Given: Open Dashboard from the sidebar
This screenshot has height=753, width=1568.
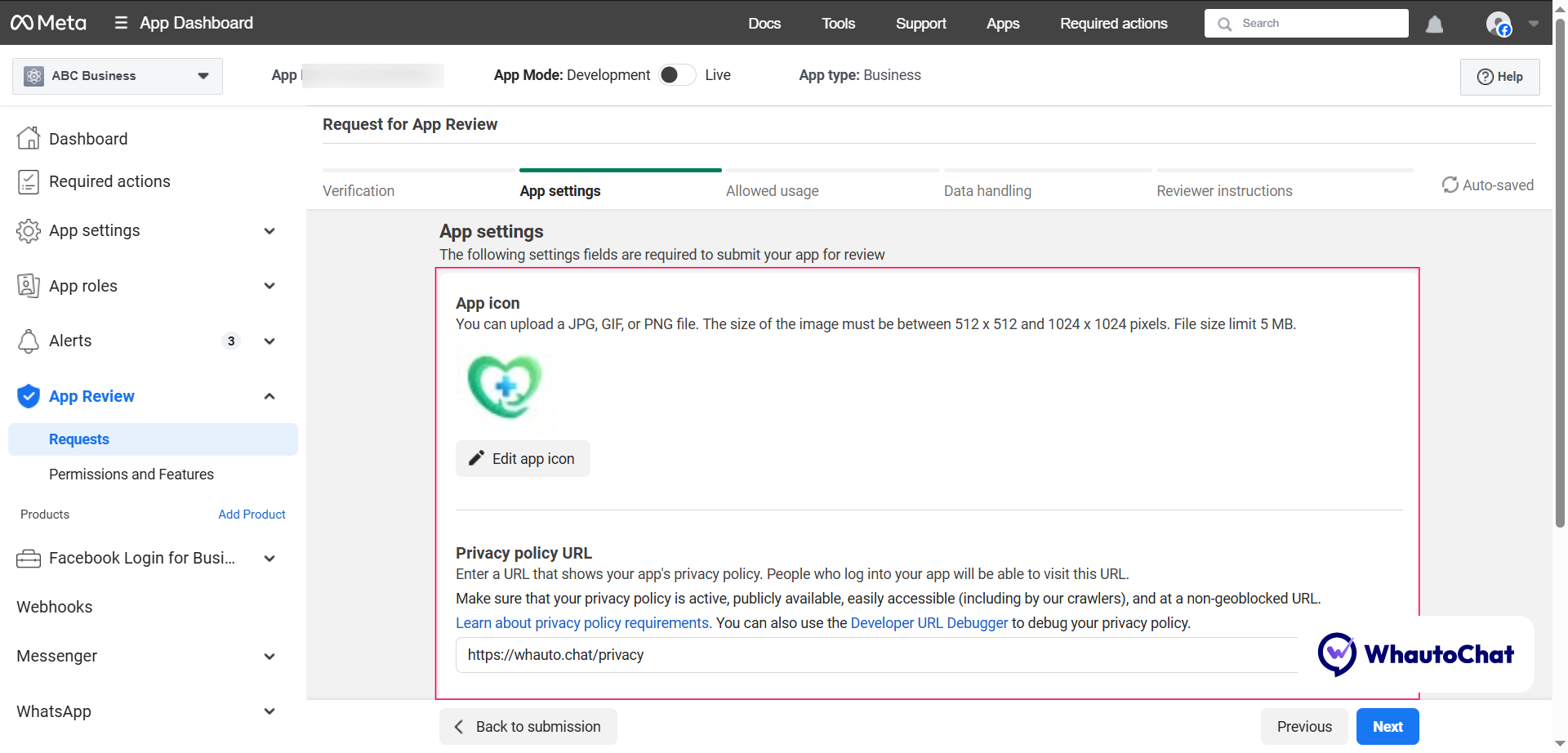Looking at the screenshot, I should pos(88,139).
